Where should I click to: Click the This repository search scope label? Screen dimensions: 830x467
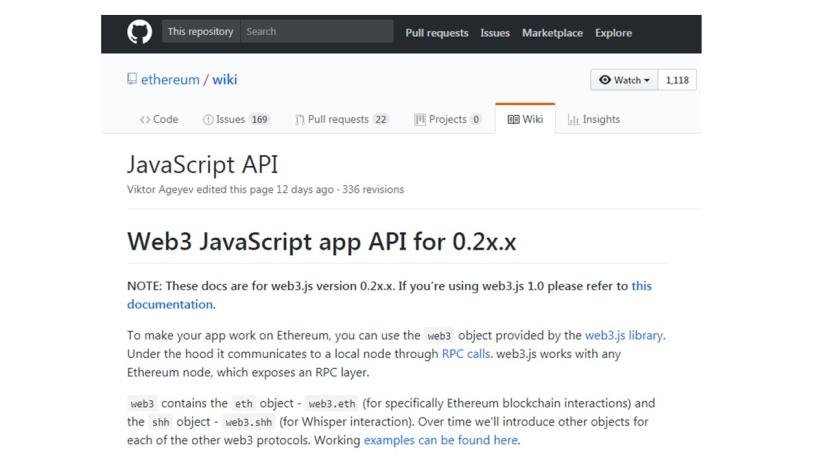coord(200,32)
